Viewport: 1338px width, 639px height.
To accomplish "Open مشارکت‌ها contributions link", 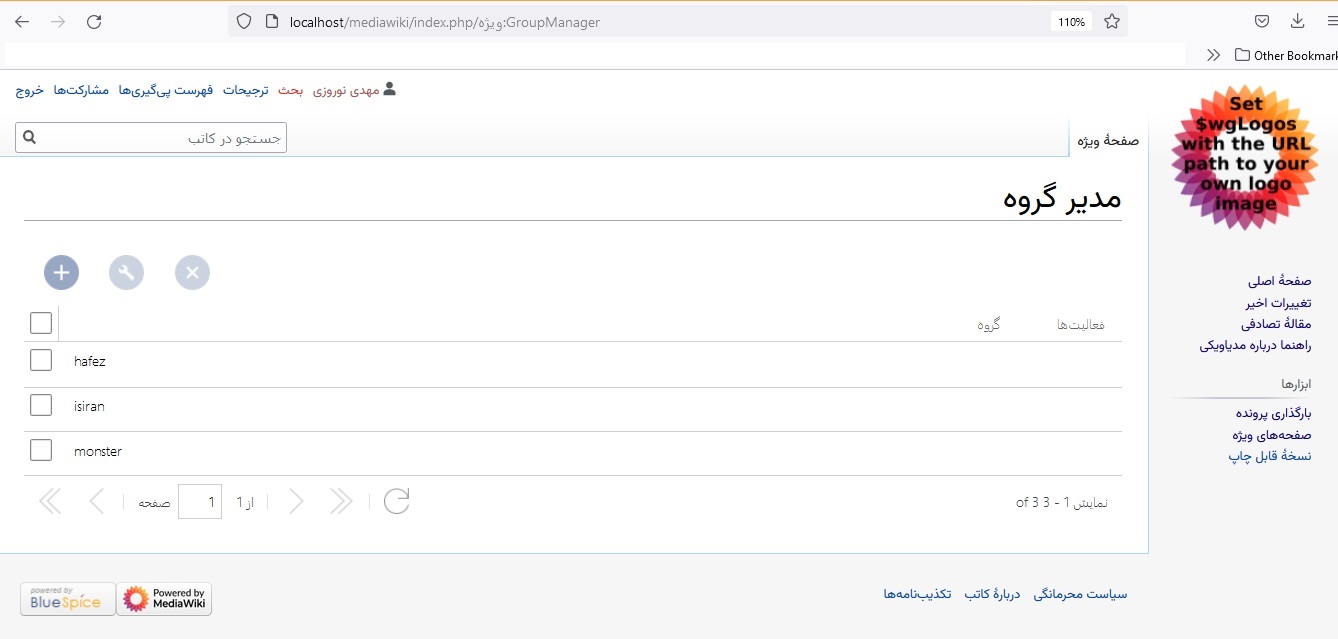I will [x=81, y=90].
